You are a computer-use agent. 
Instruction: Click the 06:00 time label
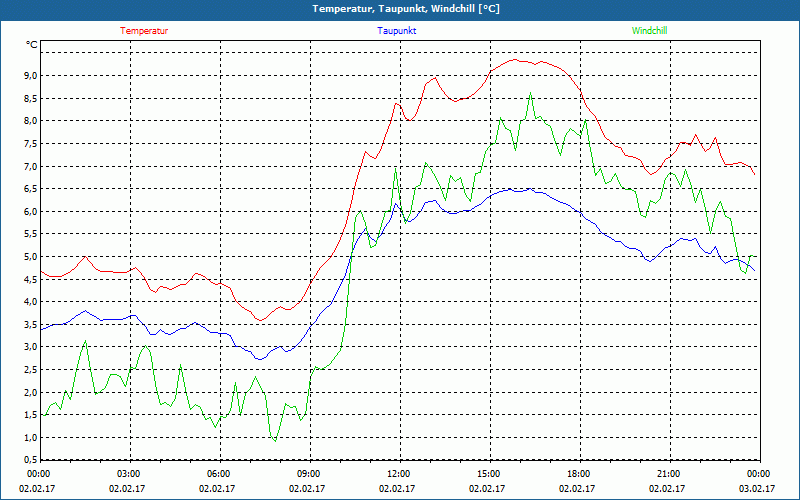coord(220,474)
